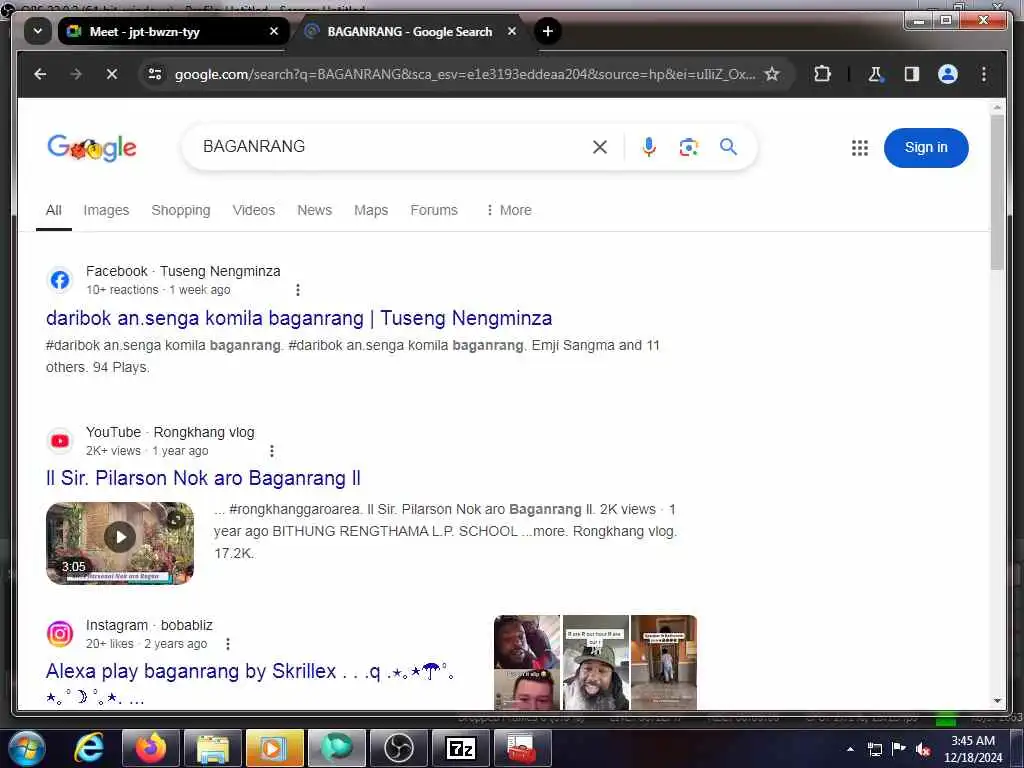Screen dimensions: 1024x768
Task: Open daribok an.senga komila baganranglink
Action: tap(299, 318)
